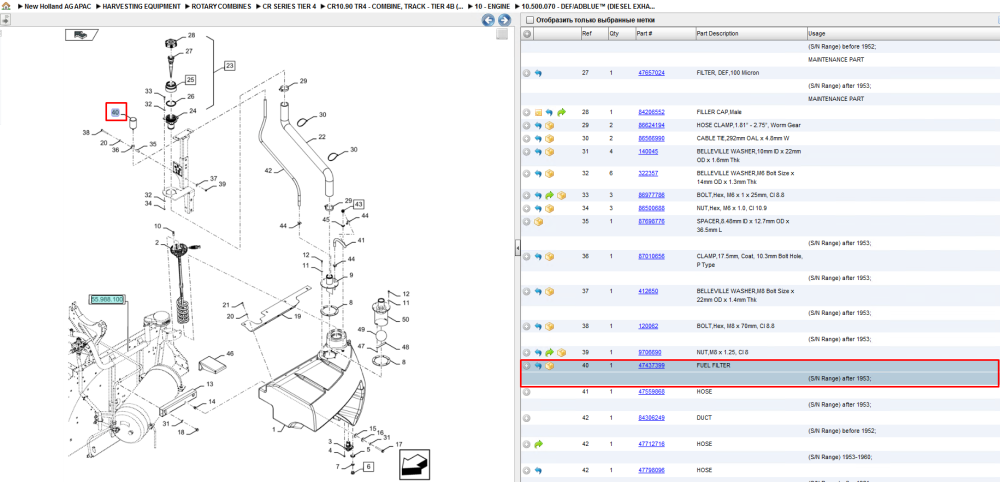Open part number 47559868 link
Viewport: 1000px width, 482px height.
pos(651,392)
